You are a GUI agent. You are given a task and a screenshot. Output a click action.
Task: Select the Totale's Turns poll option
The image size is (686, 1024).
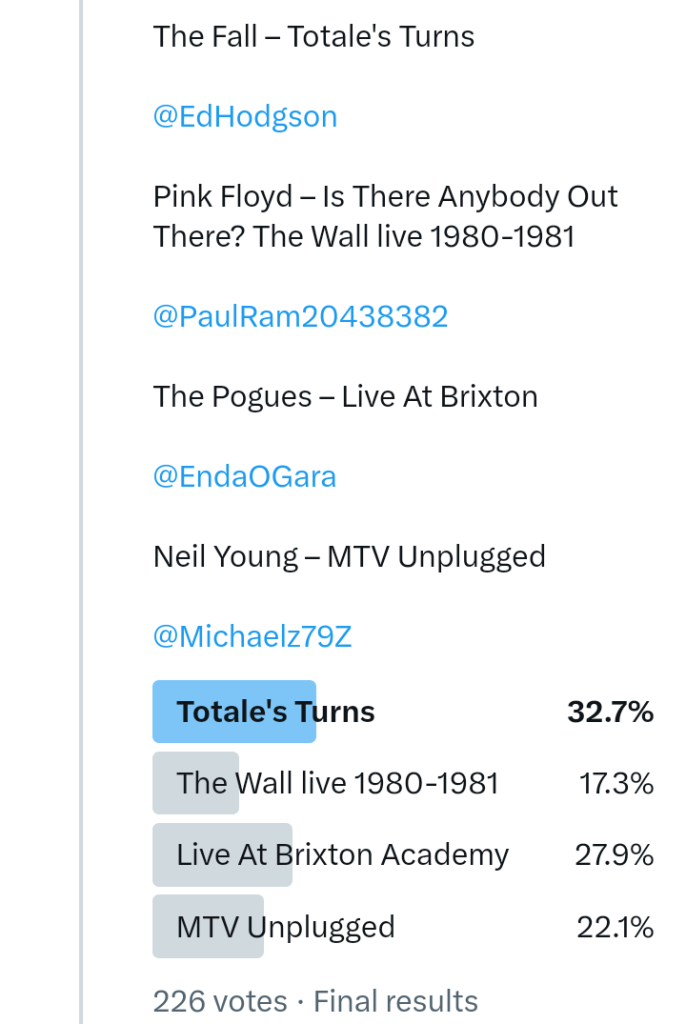tap(276, 712)
